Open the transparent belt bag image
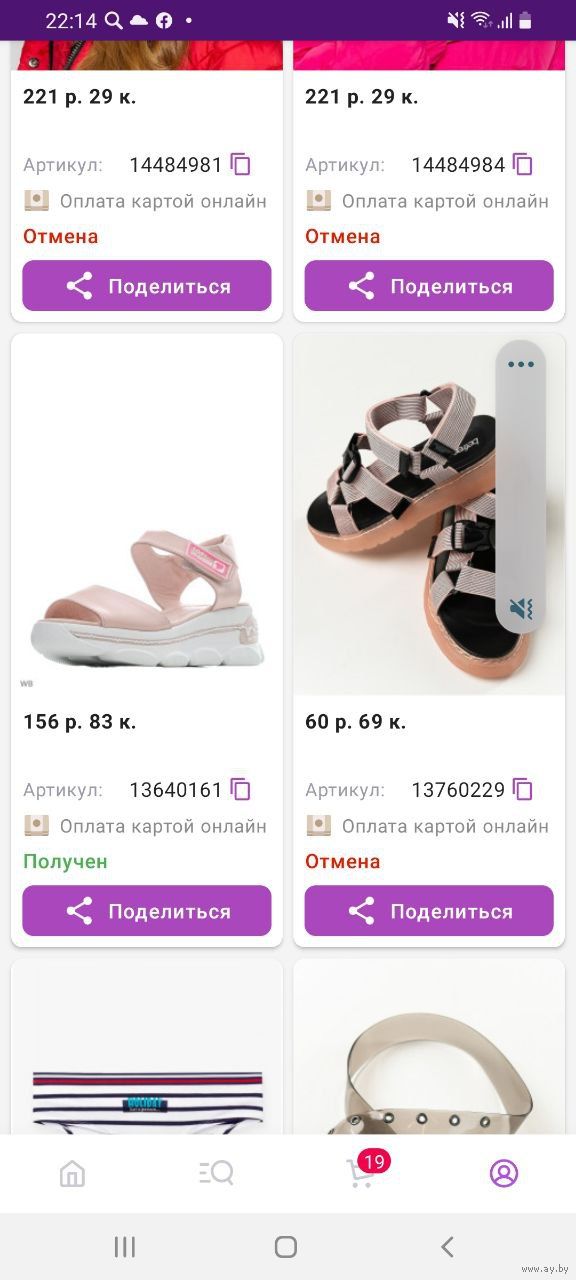This screenshot has height=1280, width=576. (429, 1047)
